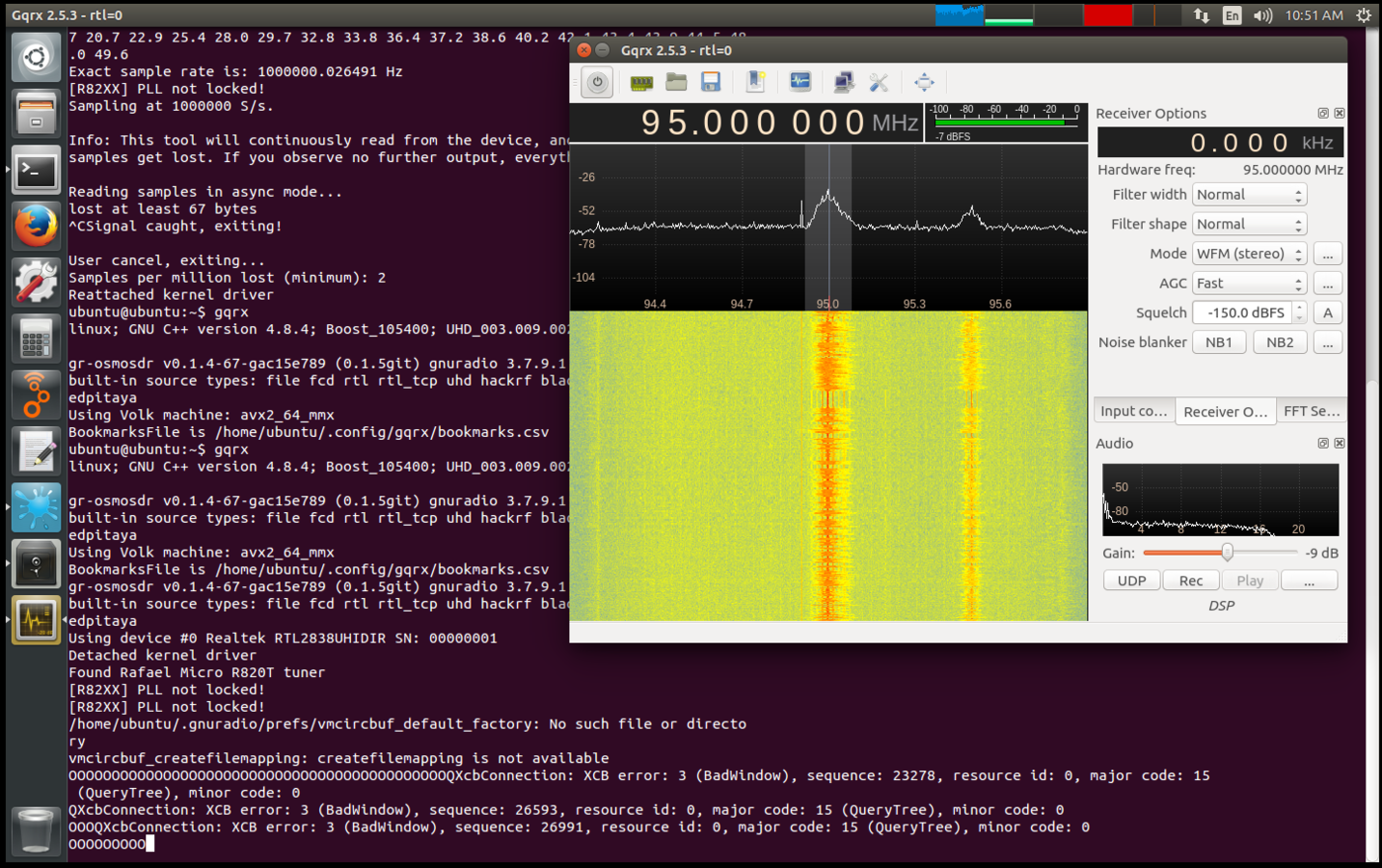
Task: Click the squelch auto 'A' button
Action: pyautogui.click(x=1328, y=312)
